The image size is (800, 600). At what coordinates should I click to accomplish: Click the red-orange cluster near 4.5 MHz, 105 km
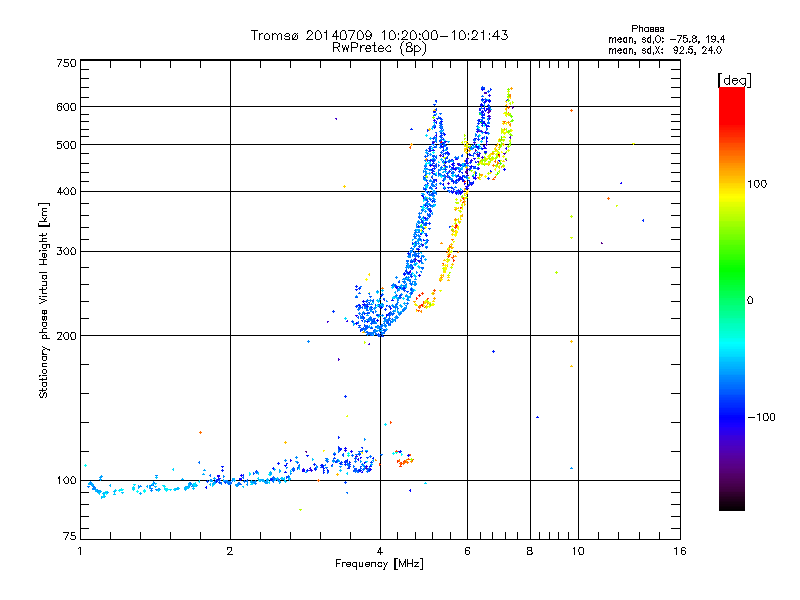point(405,461)
